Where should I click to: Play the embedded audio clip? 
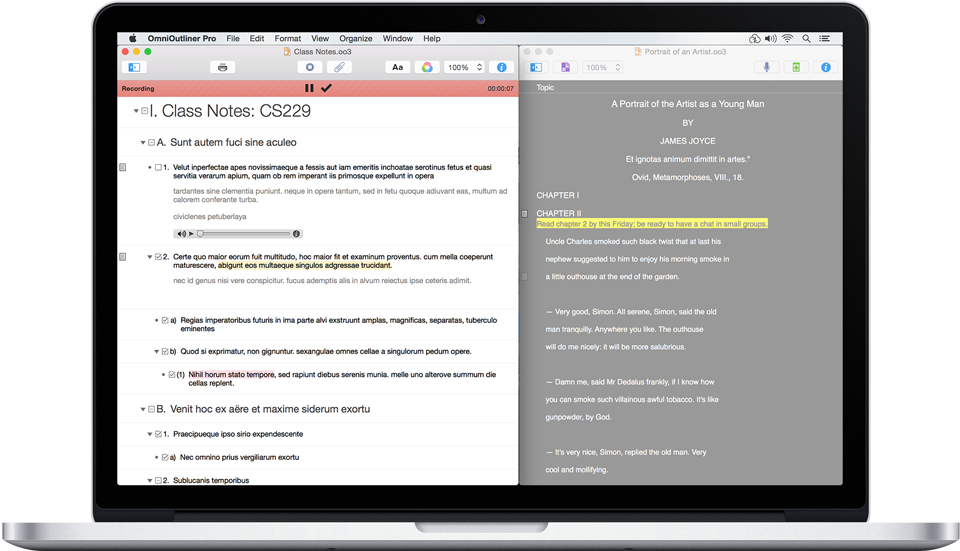pyautogui.click(x=191, y=234)
